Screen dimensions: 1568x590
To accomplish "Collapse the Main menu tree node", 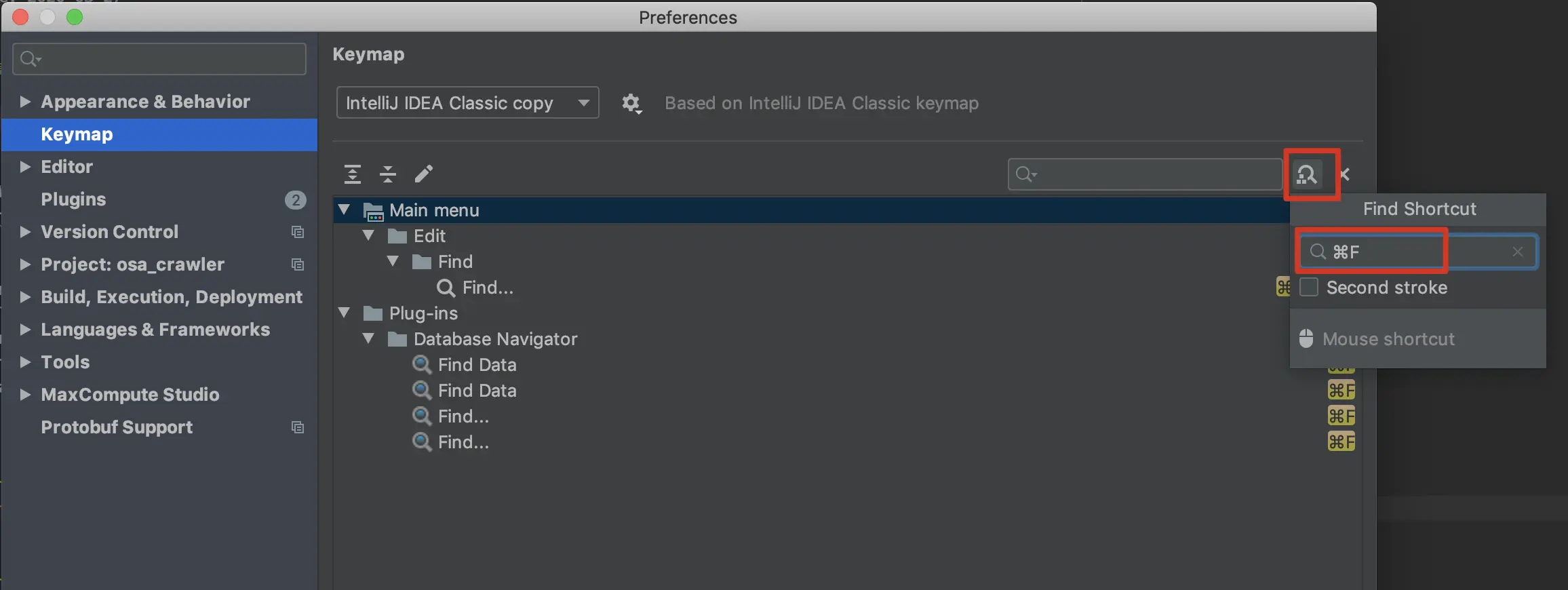I will tap(345, 210).
